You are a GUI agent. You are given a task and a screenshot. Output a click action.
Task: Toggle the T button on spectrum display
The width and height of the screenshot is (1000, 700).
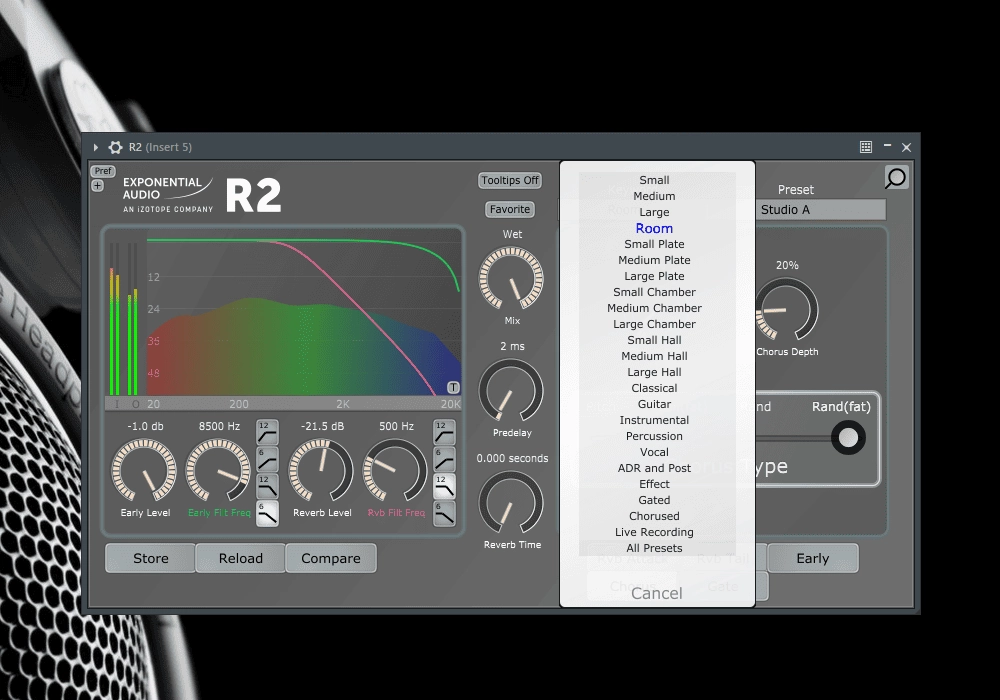coord(453,387)
